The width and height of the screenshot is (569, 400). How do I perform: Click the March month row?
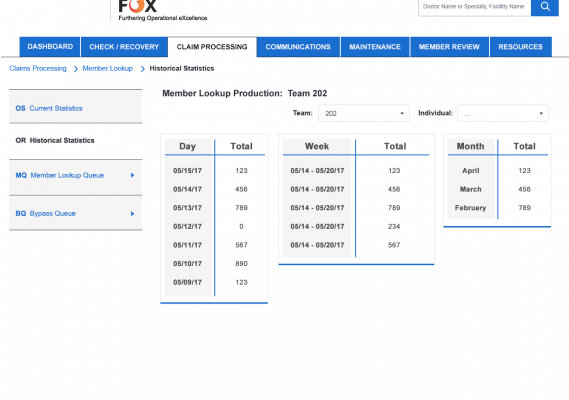point(498,189)
